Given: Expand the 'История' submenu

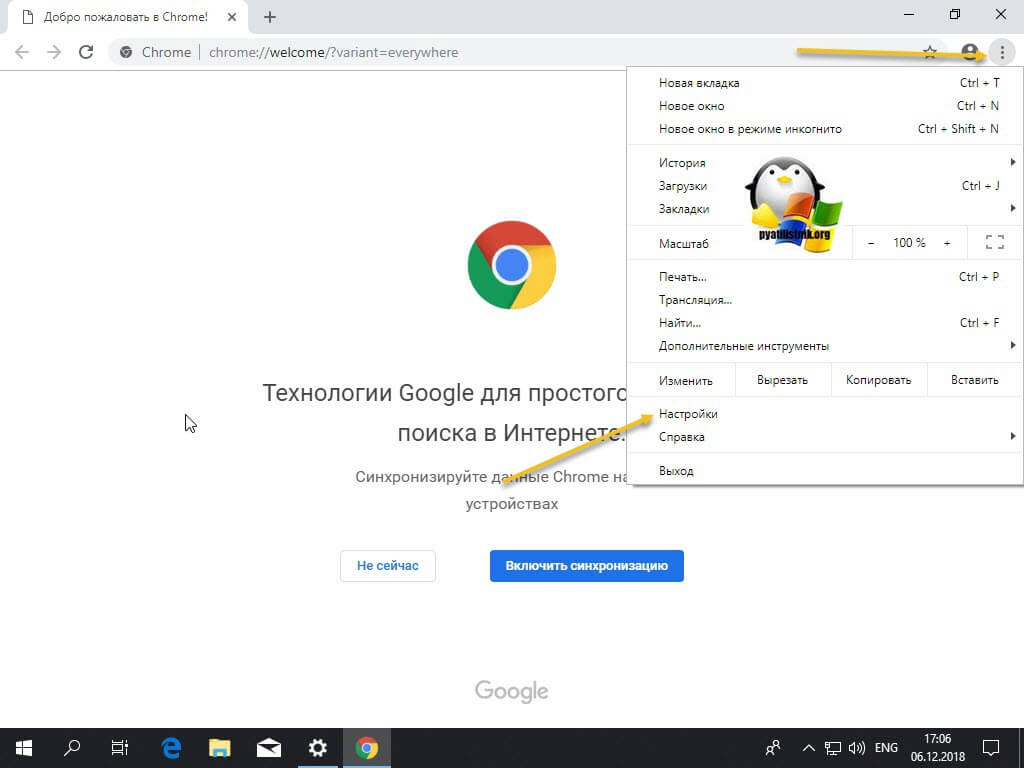Looking at the screenshot, I should coord(824,163).
